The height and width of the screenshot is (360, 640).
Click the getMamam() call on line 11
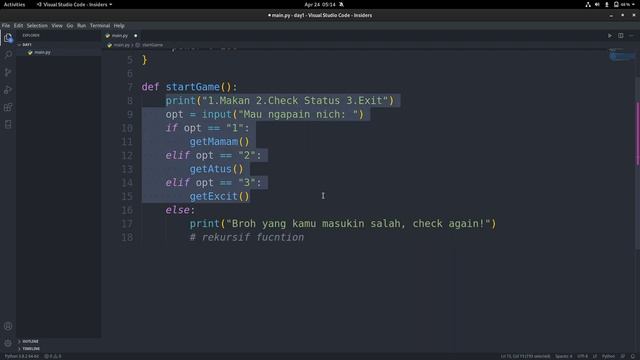(x=219, y=142)
